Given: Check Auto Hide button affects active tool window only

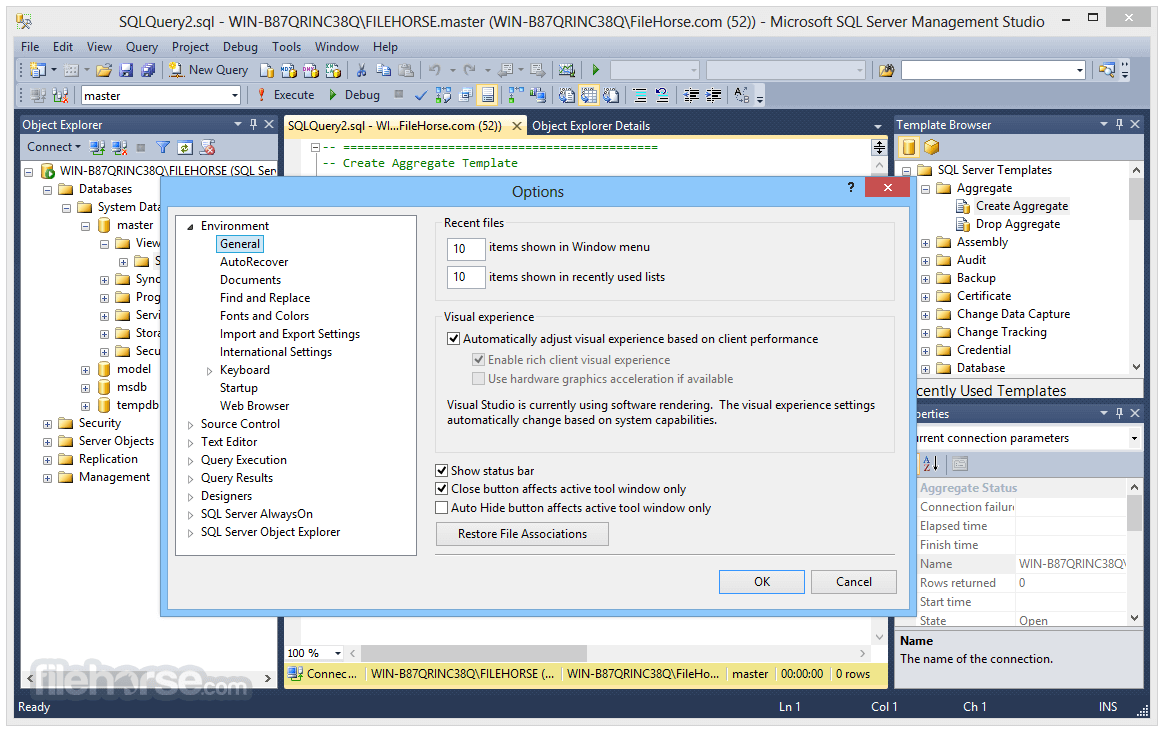Looking at the screenshot, I should point(441,507).
